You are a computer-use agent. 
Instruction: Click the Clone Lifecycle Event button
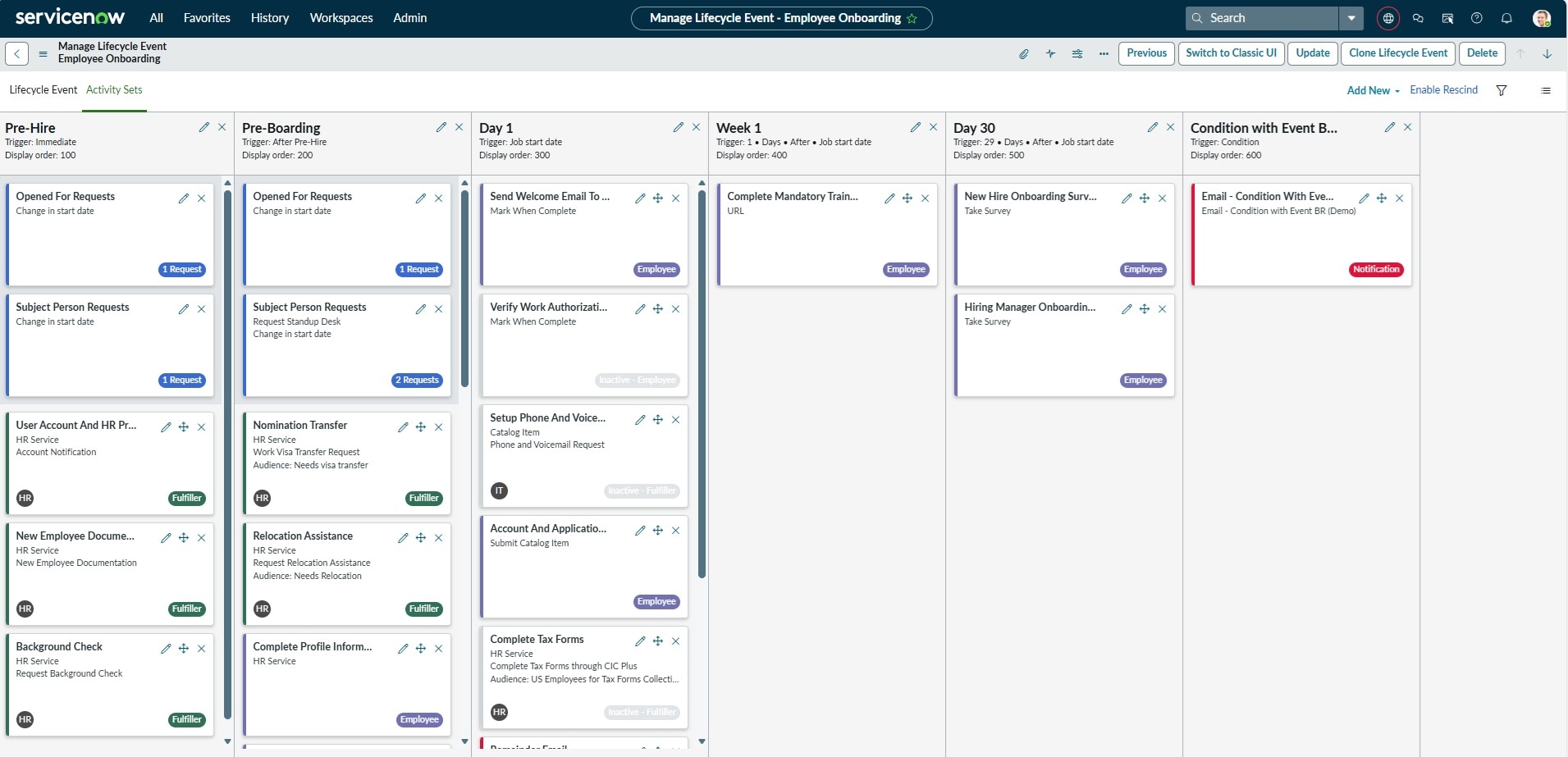pyautogui.click(x=1398, y=53)
